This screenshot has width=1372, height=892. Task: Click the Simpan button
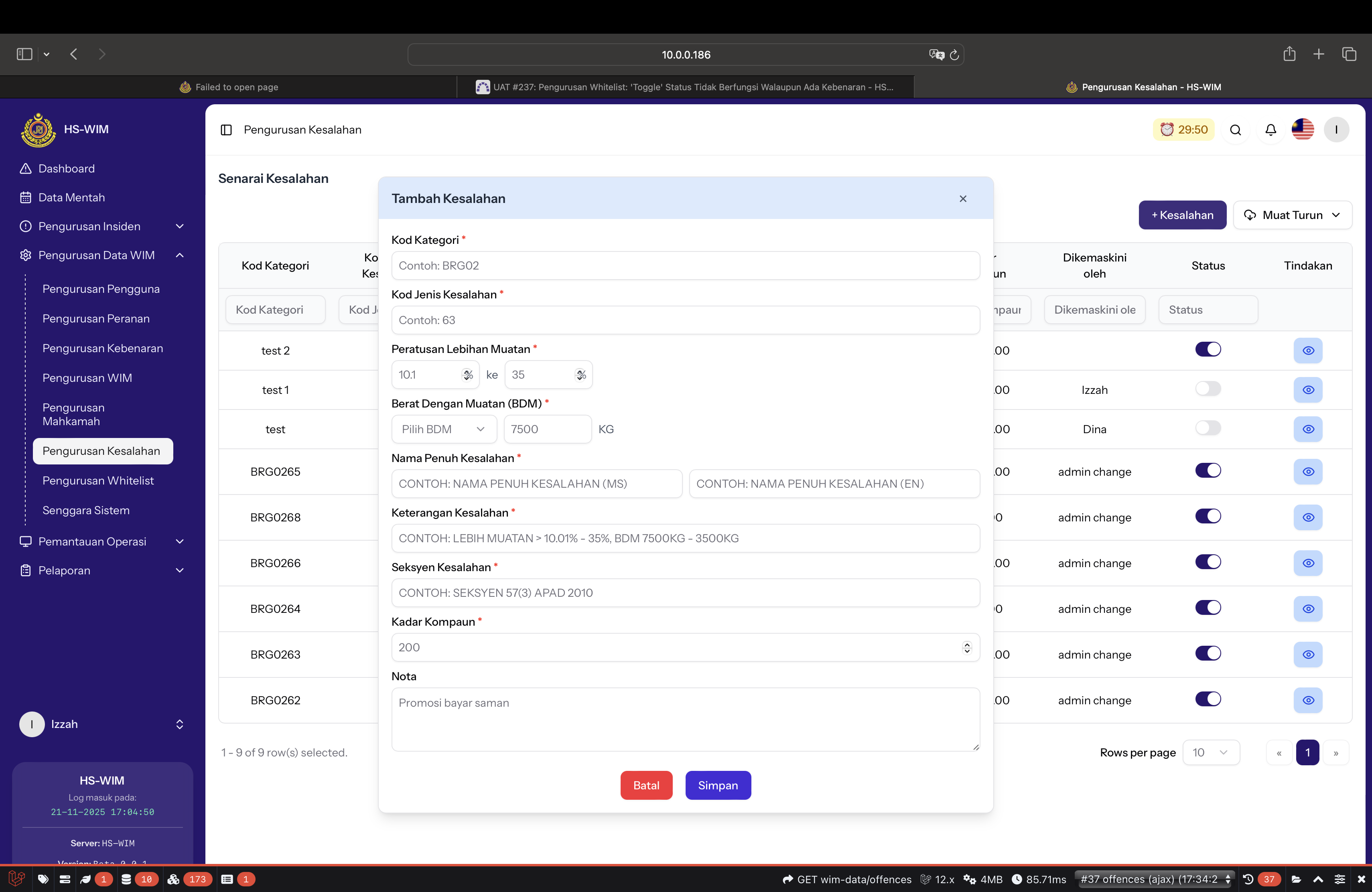(718, 785)
